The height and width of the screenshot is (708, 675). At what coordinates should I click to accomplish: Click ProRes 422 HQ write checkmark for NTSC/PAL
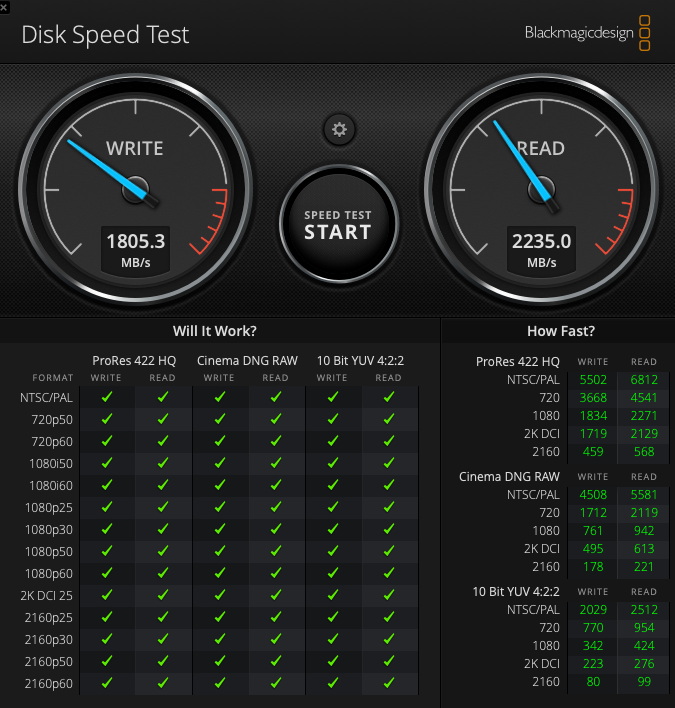pos(107,397)
